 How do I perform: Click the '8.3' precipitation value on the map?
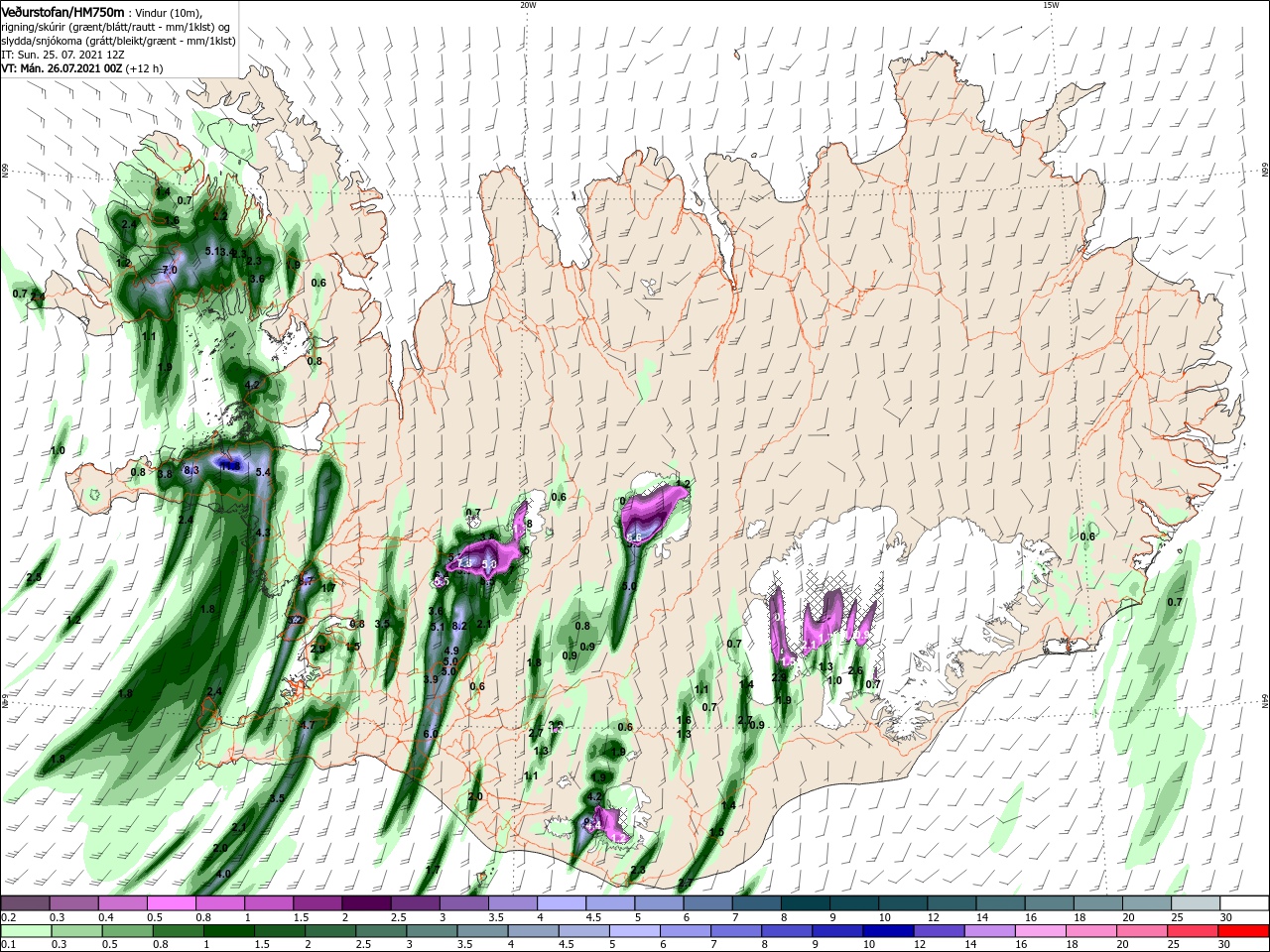pyautogui.click(x=192, y=470)
